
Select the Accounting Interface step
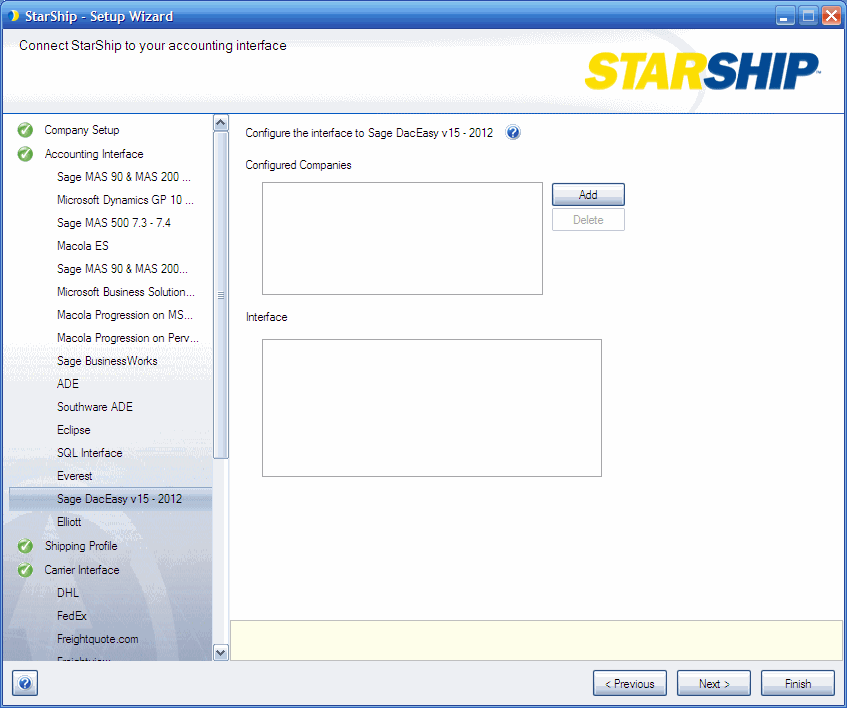coord(94,154)
